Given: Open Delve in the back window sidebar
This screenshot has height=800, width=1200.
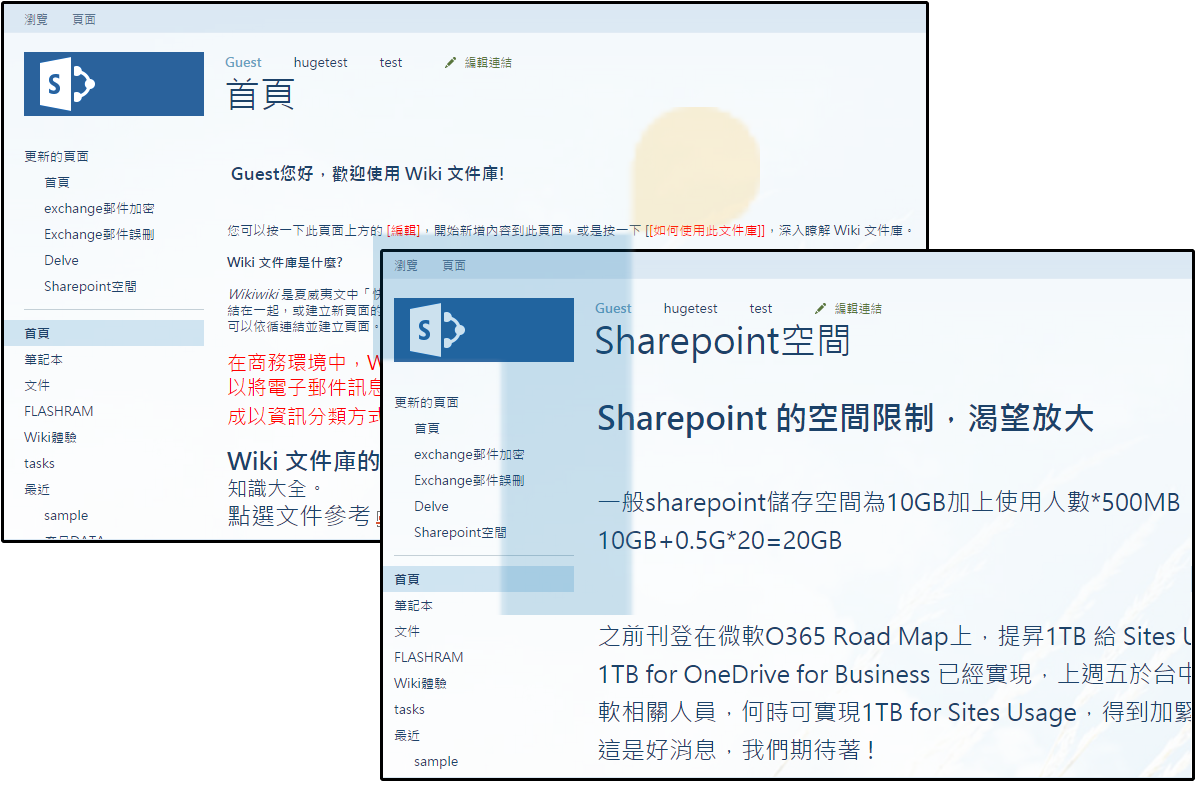Looking at the screenshot, I should pyautogui.click(x=61, y=260).
